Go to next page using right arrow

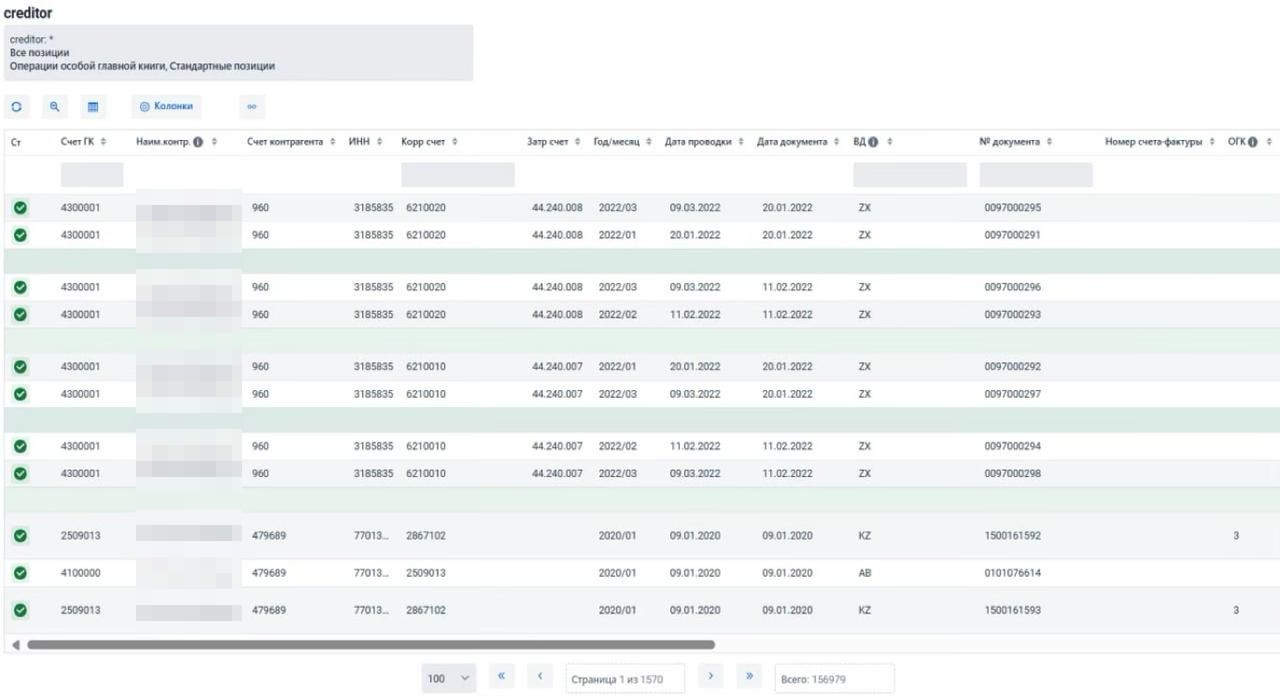coord(710,677)
